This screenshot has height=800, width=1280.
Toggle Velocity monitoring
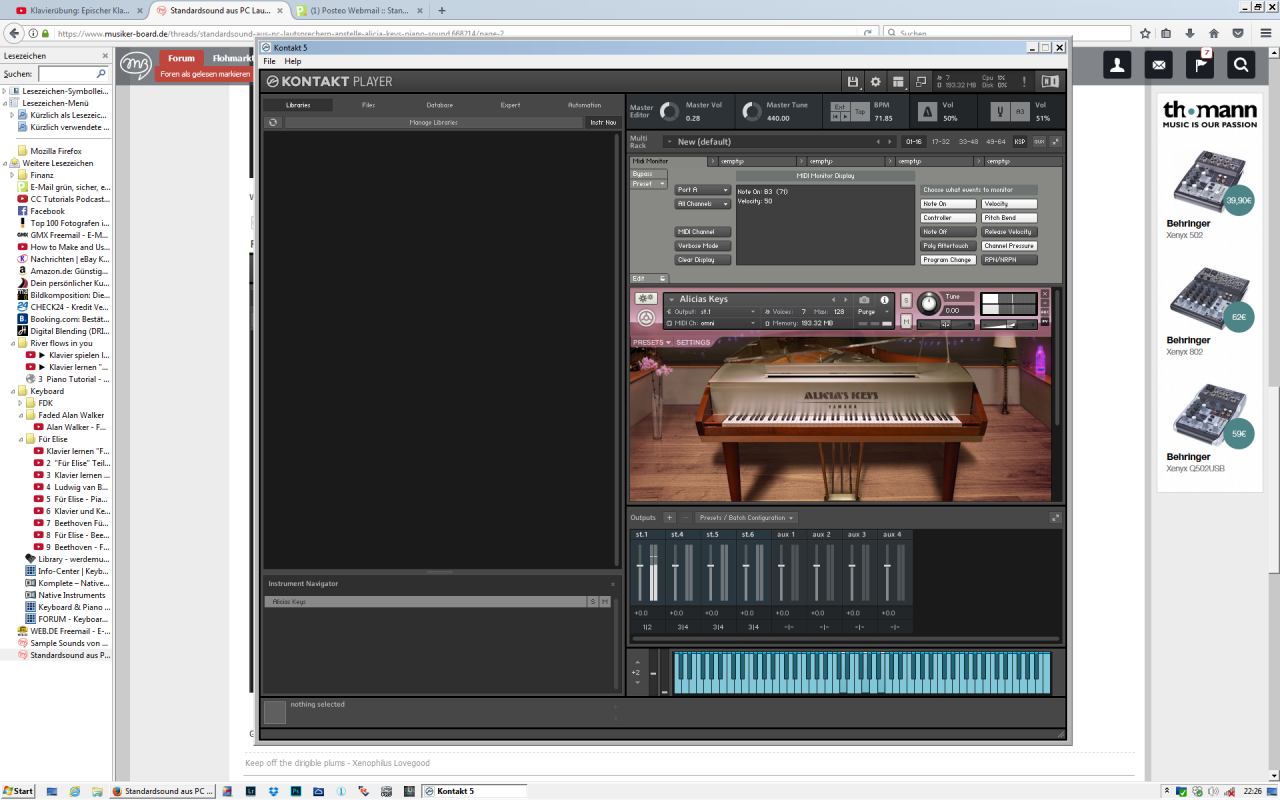click(x=1009, y=204)
